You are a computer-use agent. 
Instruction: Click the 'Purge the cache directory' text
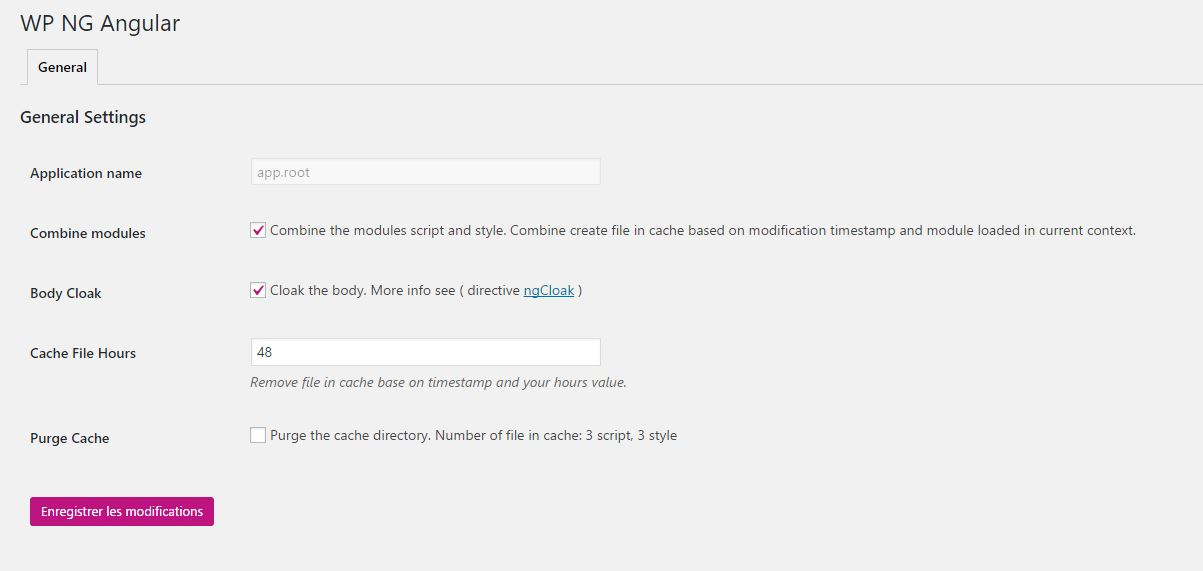350,435
